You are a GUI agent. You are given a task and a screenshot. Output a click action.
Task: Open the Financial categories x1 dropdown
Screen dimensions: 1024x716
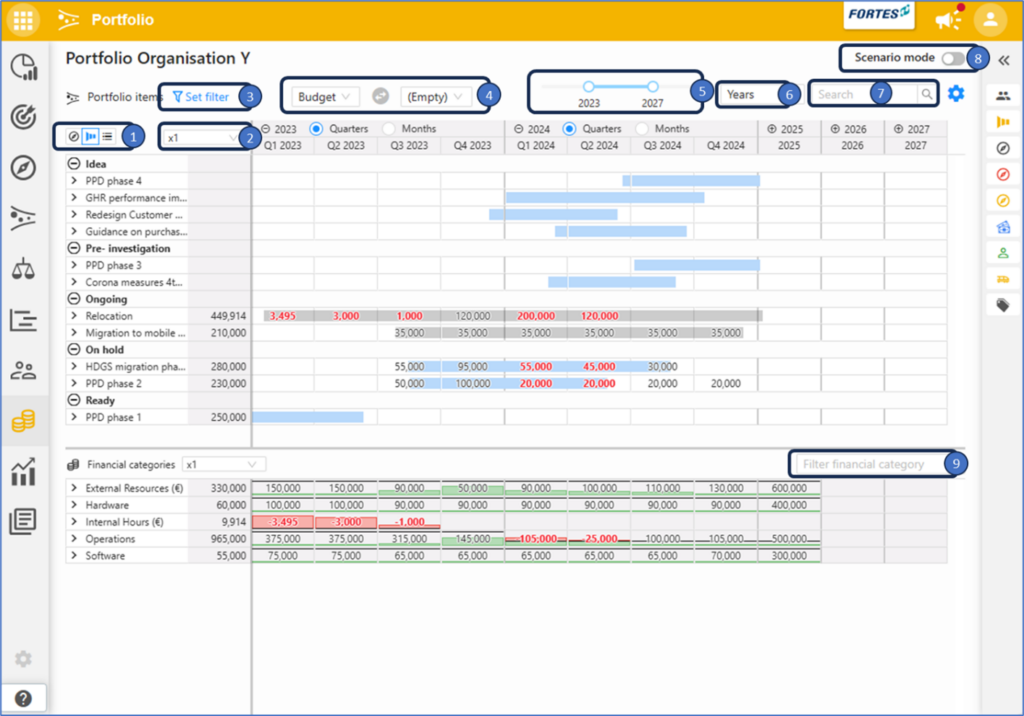pyautogui.click(x=223, y=464)
